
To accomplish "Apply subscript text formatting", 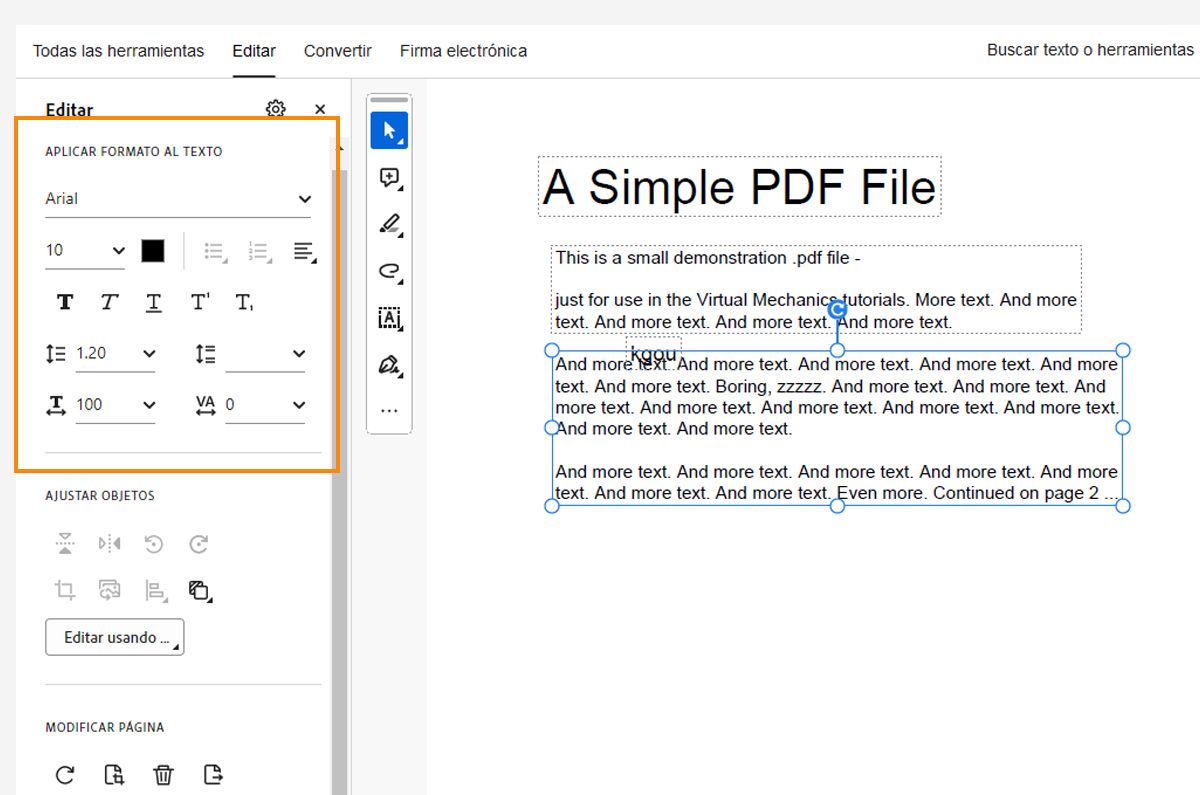I will tap(244, 302).
